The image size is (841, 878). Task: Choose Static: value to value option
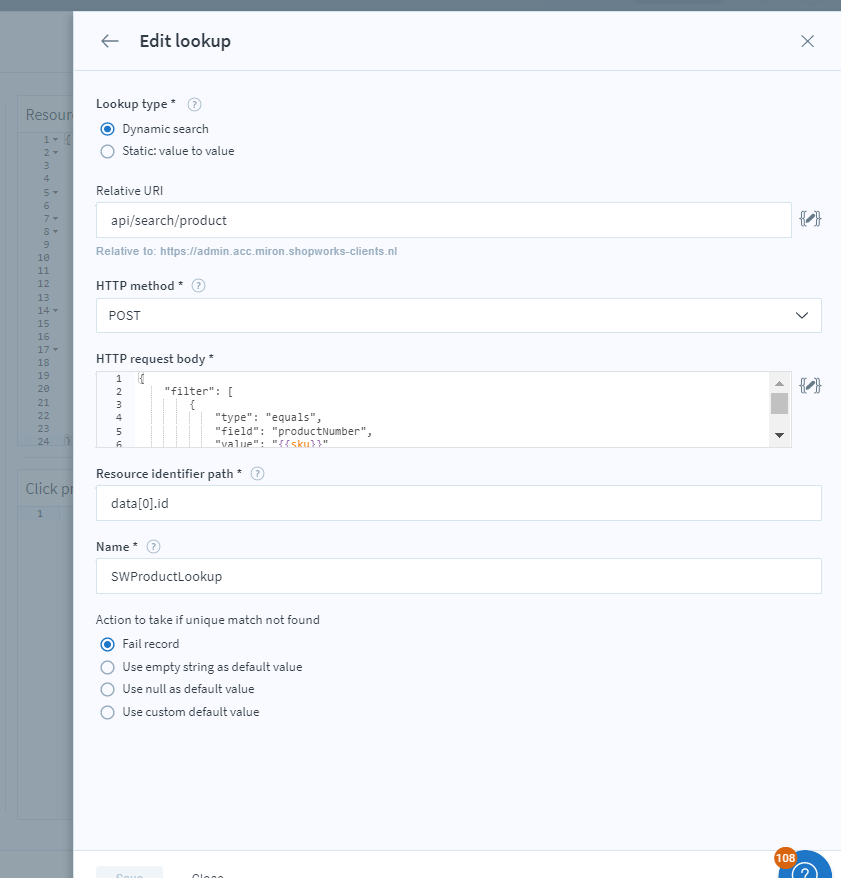click(108, 152)
